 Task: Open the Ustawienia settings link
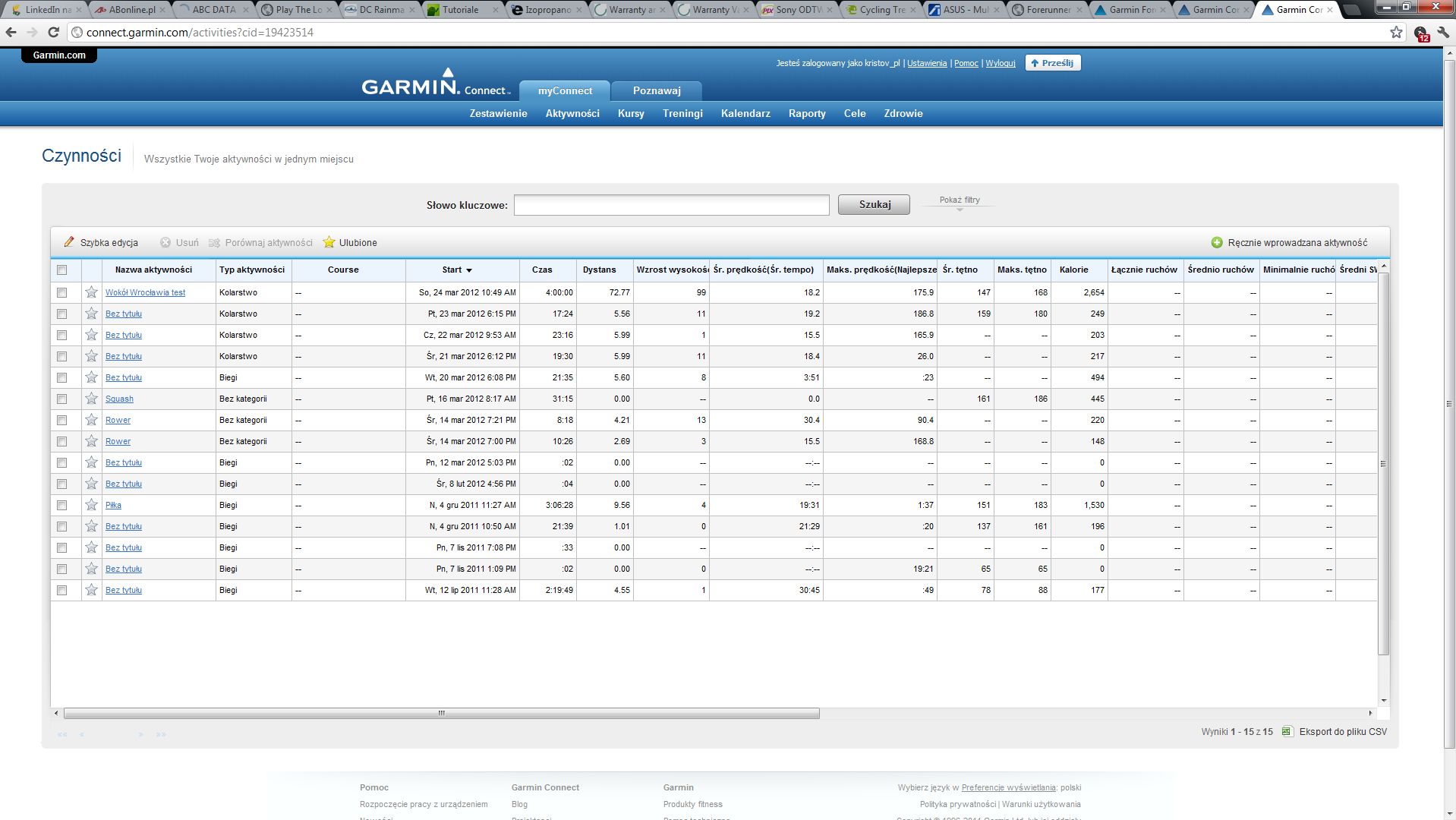coord(927,63)
